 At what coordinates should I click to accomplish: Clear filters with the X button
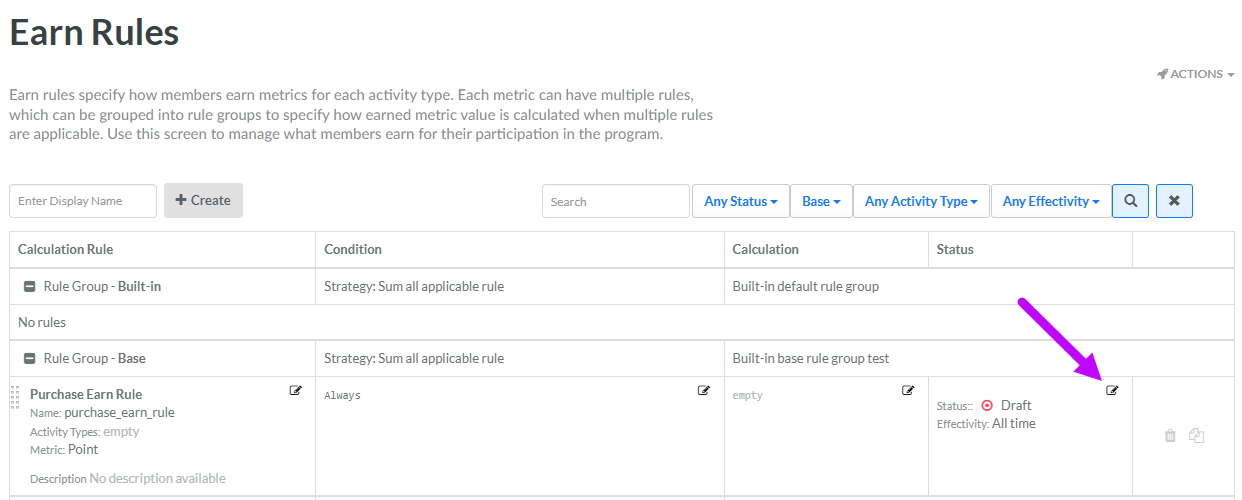click(1174, 201)
